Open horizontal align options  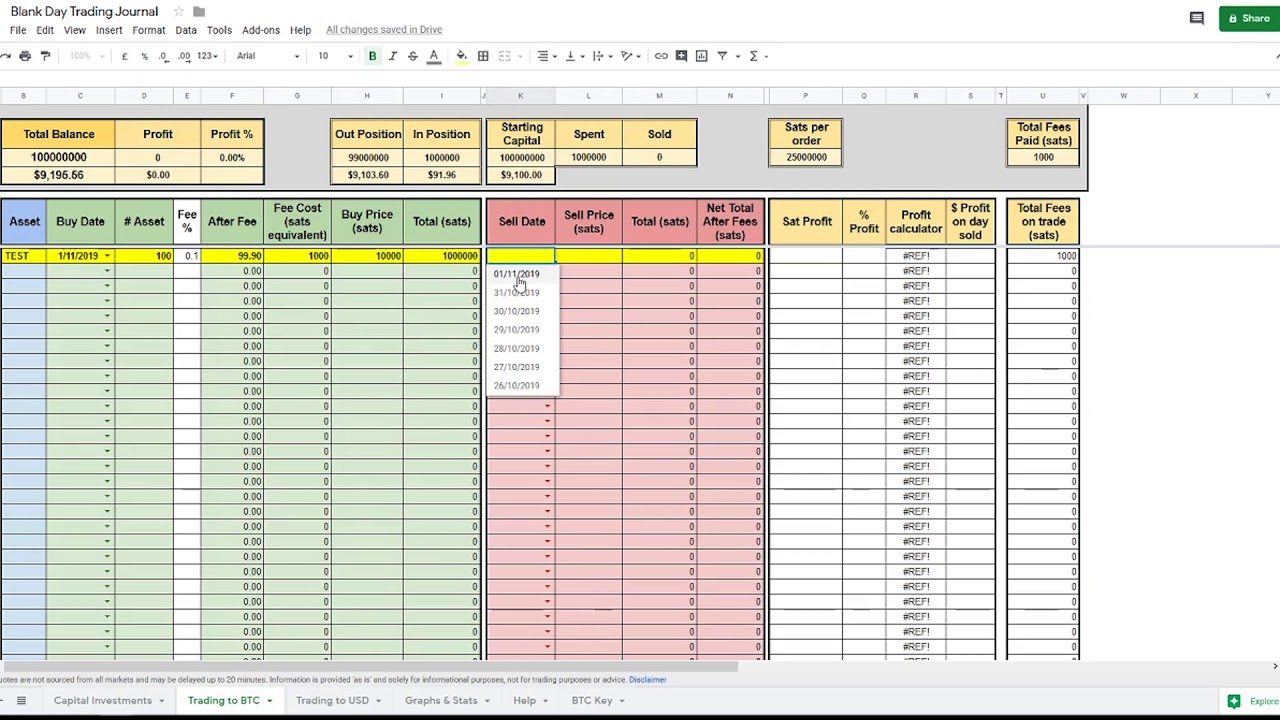point(545,56)
